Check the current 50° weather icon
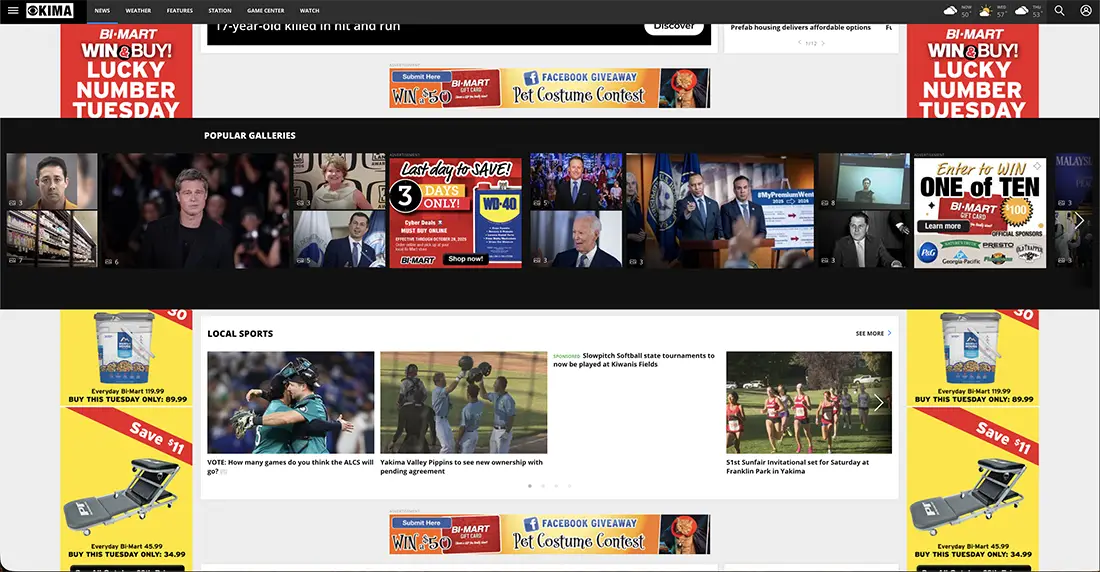 click(x=951, y=10)
